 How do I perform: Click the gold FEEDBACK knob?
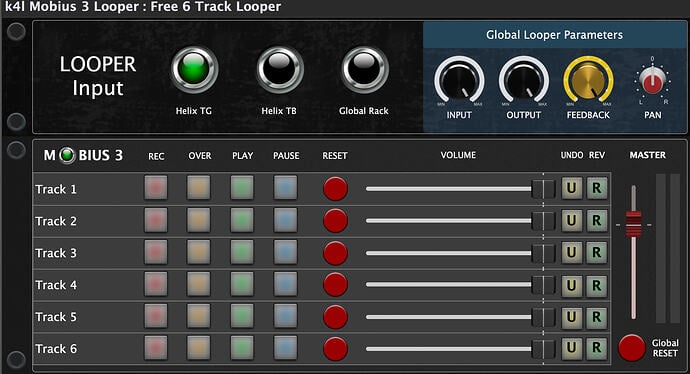click(588, 81)
